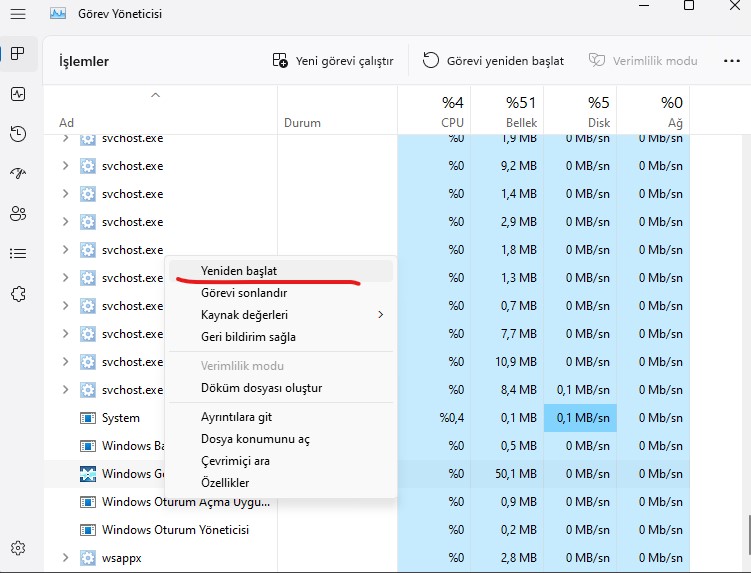The height and width of the screenshot is (573, 751).
Task: Open Kaynak değerleri submenu
Action: [x=281, y=315]
